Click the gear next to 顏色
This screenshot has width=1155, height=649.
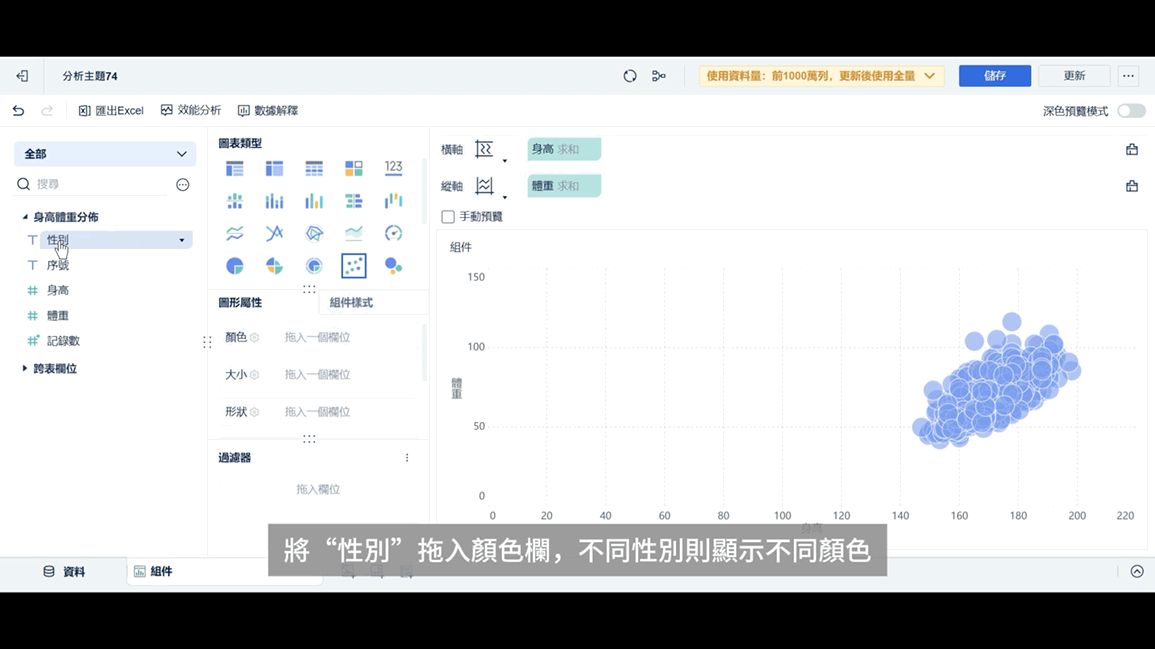tap(254, 337)
